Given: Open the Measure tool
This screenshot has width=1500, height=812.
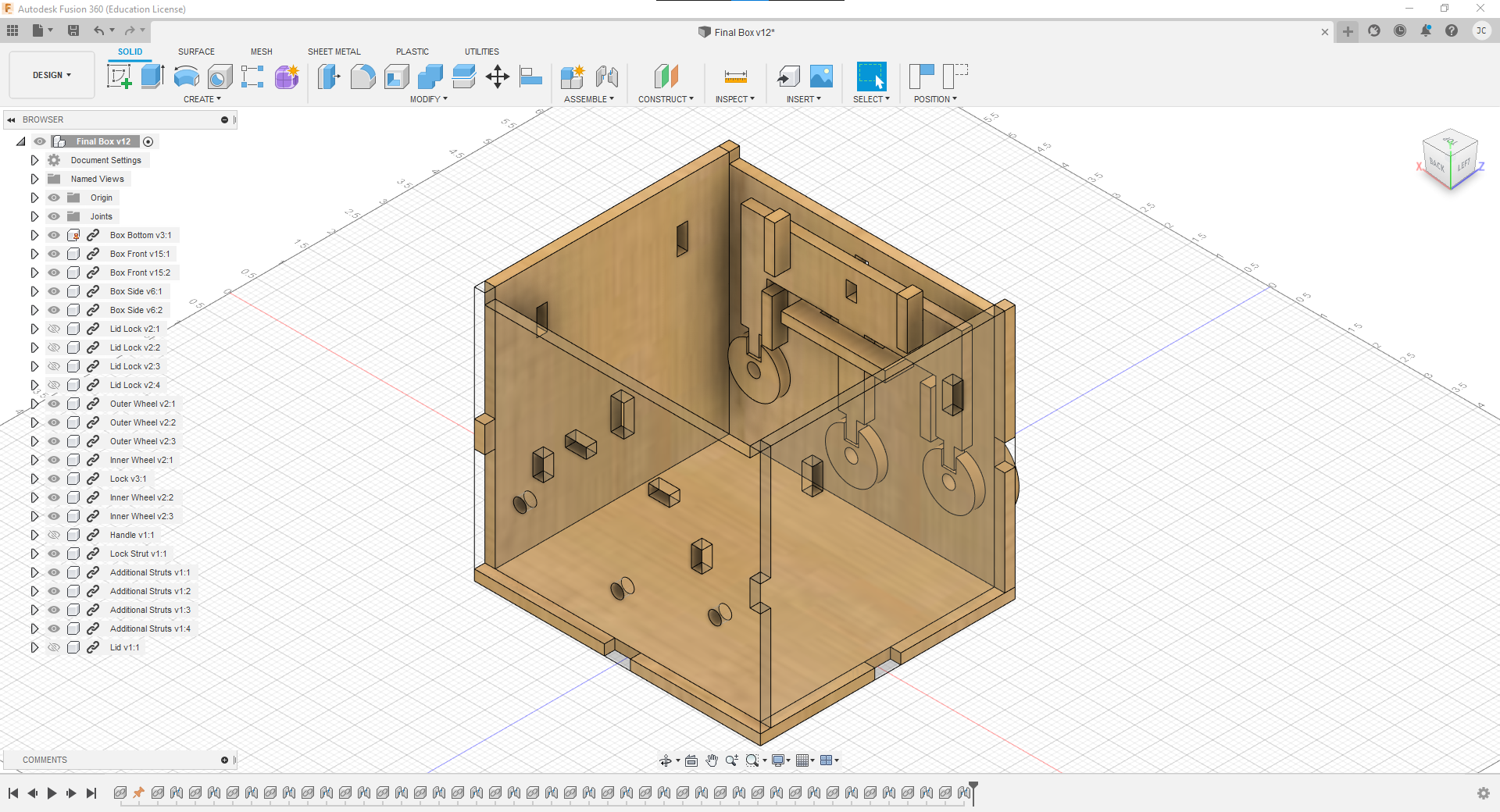Looking at the screenshot, I should pos(734,77).
